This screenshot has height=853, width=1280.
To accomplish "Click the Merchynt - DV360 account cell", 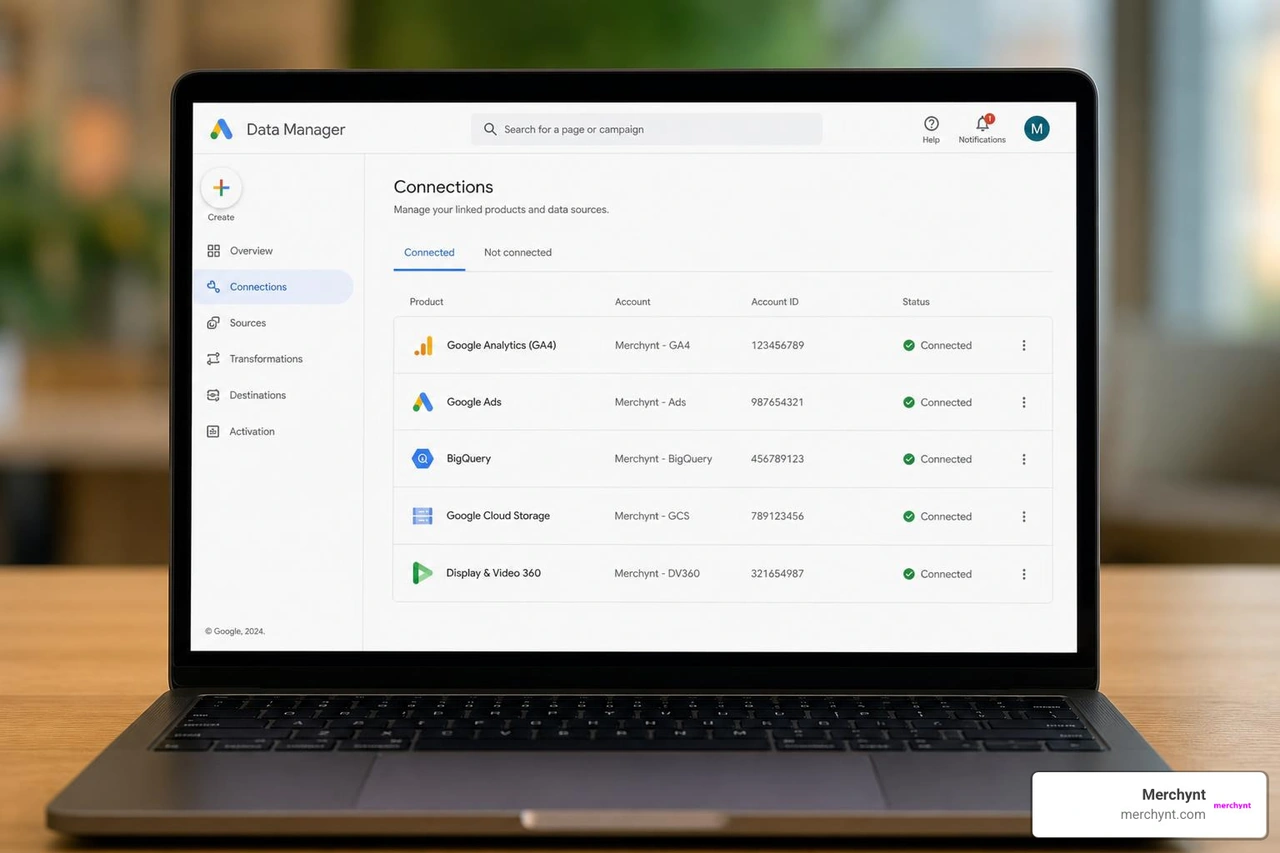I will pyautogui.click(x=658, y=574).
